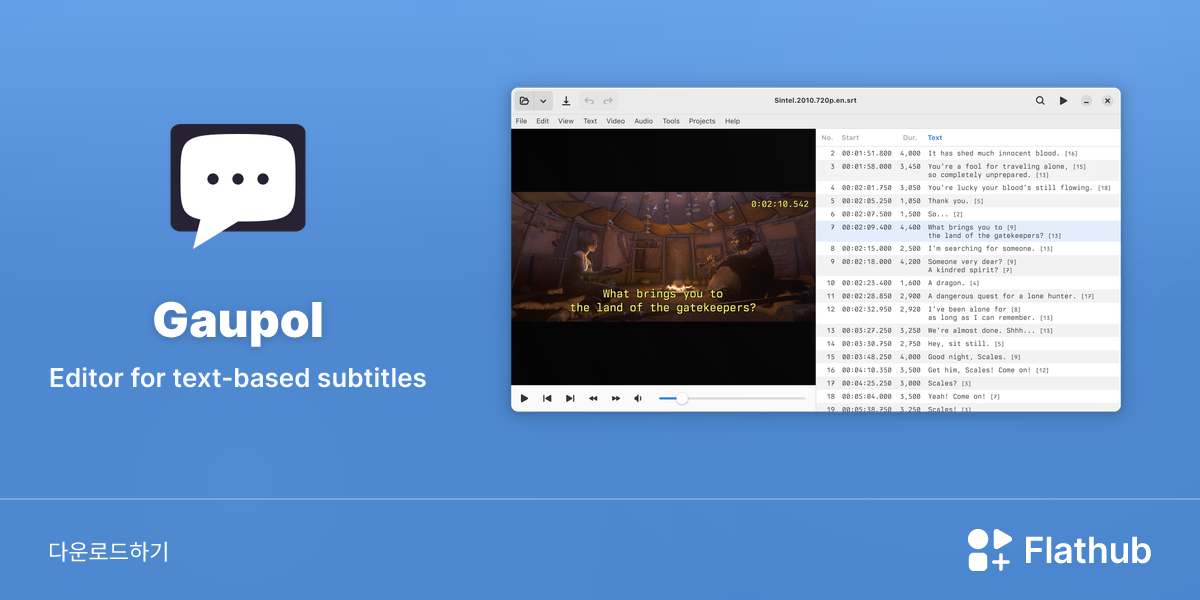
Task: Click start time 00:03:48.250
Action: pyautogui.click(x=866, y=357)
